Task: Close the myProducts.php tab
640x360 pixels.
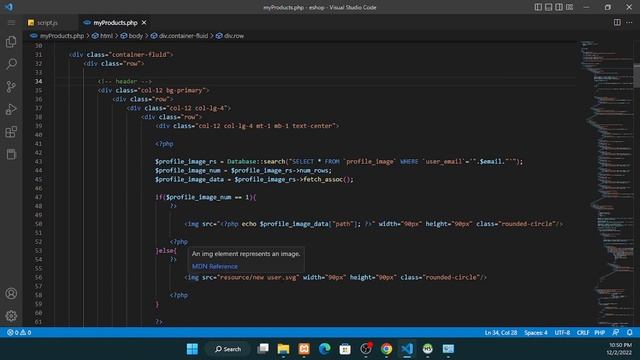Action: tap(144, 23)
